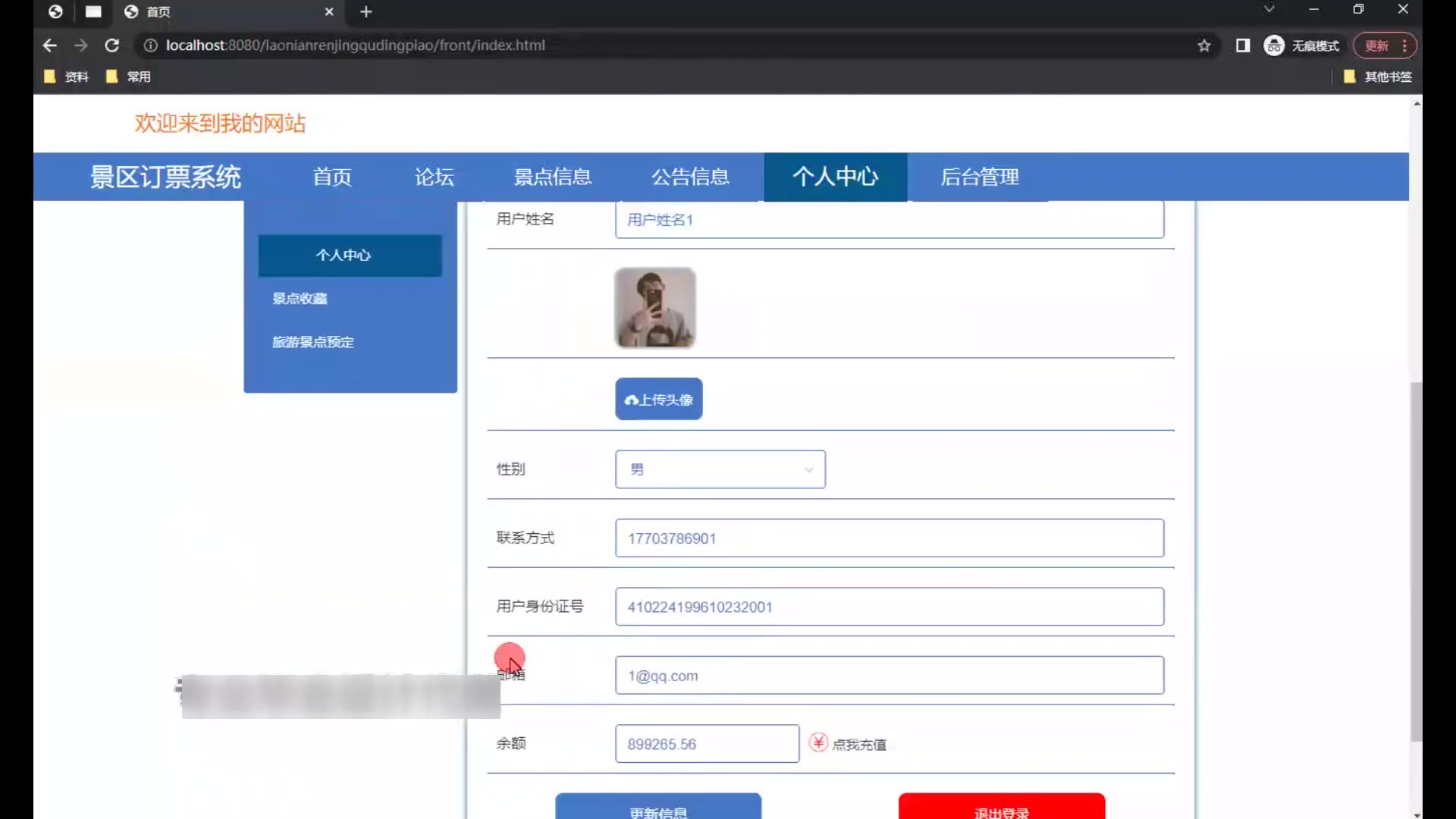Close the 首页 browser tab
Image resolution: width=1456 pixels, height=819 pixels.
pos(328,11)
